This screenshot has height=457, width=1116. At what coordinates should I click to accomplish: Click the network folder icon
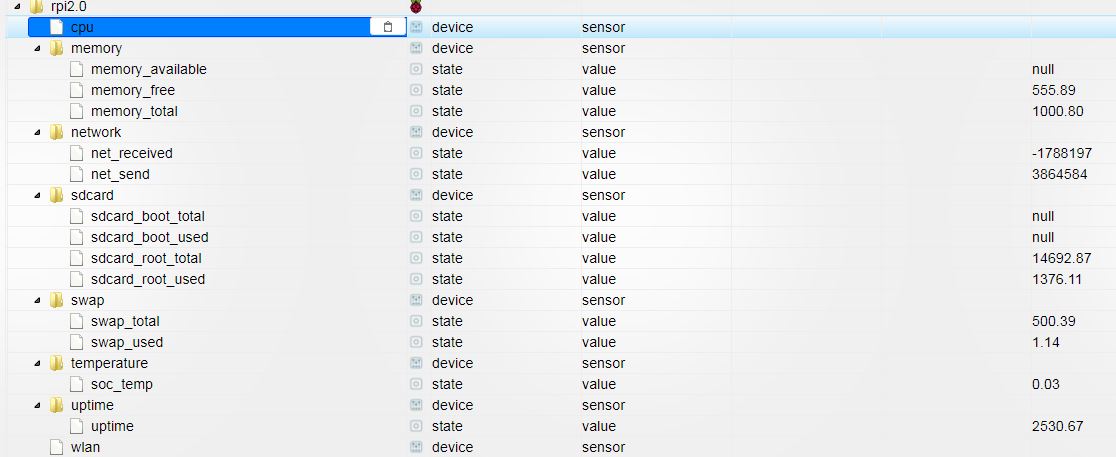click(56, 132)
